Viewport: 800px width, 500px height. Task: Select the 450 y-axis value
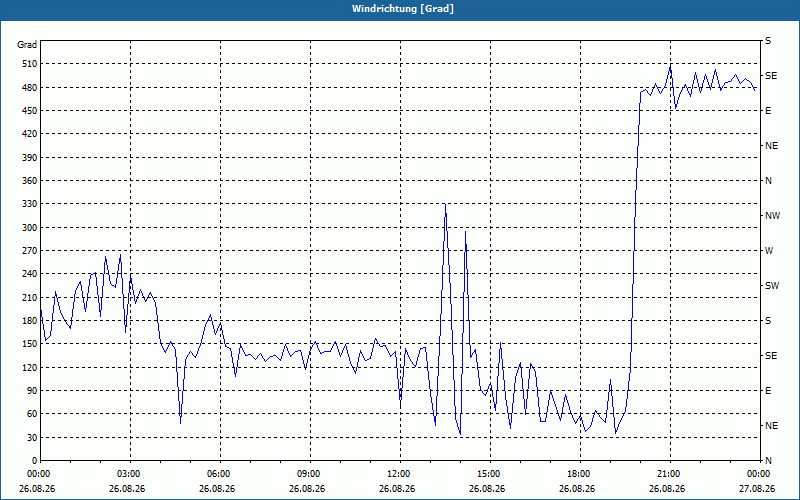(x=30, y=111)
